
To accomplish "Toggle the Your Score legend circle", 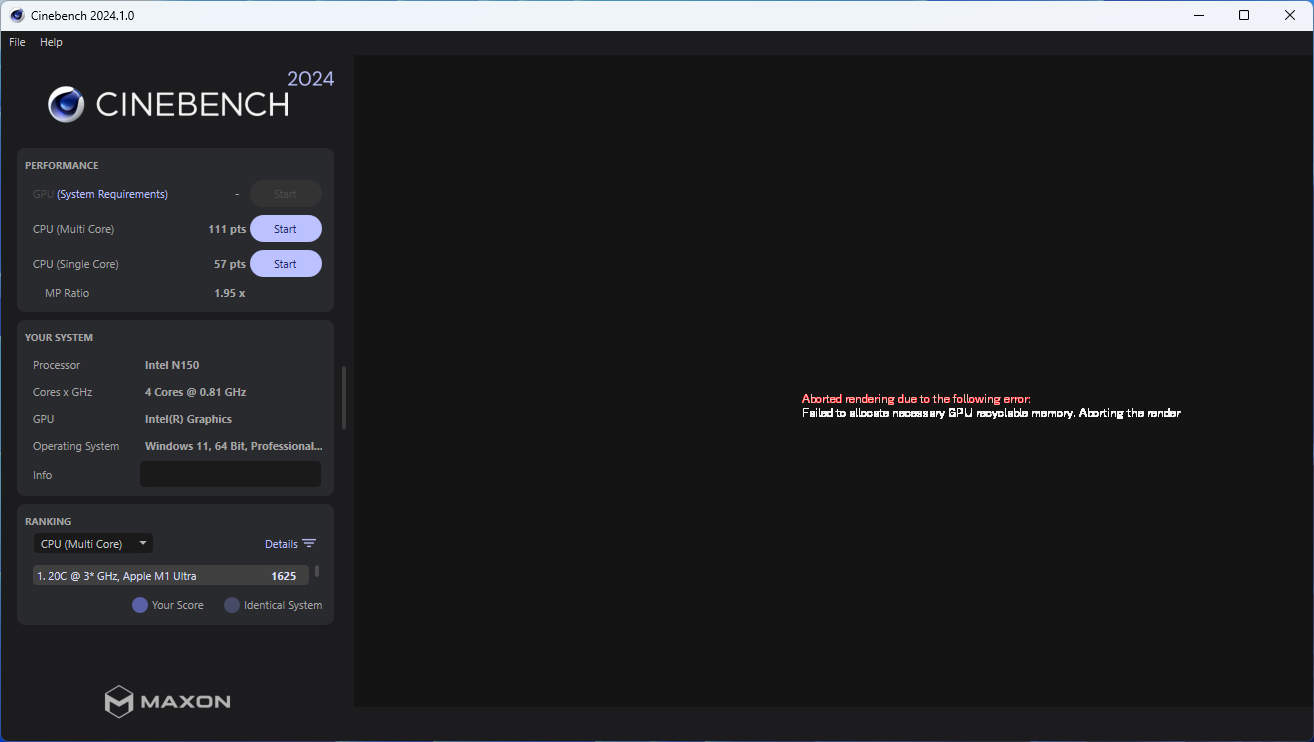I will [140, 605].
